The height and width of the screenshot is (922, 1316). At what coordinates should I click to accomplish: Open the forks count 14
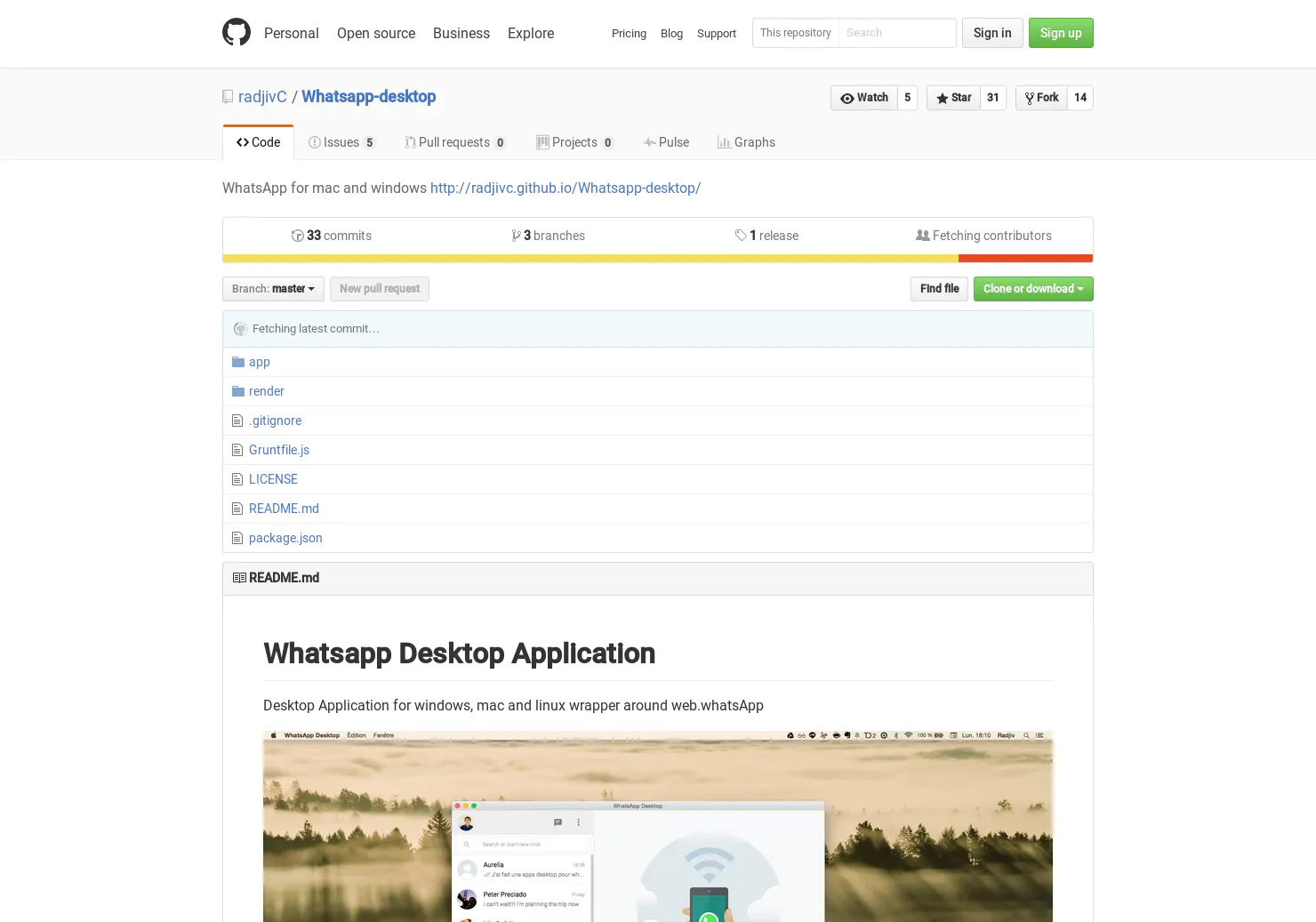pyautogui.click(x=1080, y=98)
